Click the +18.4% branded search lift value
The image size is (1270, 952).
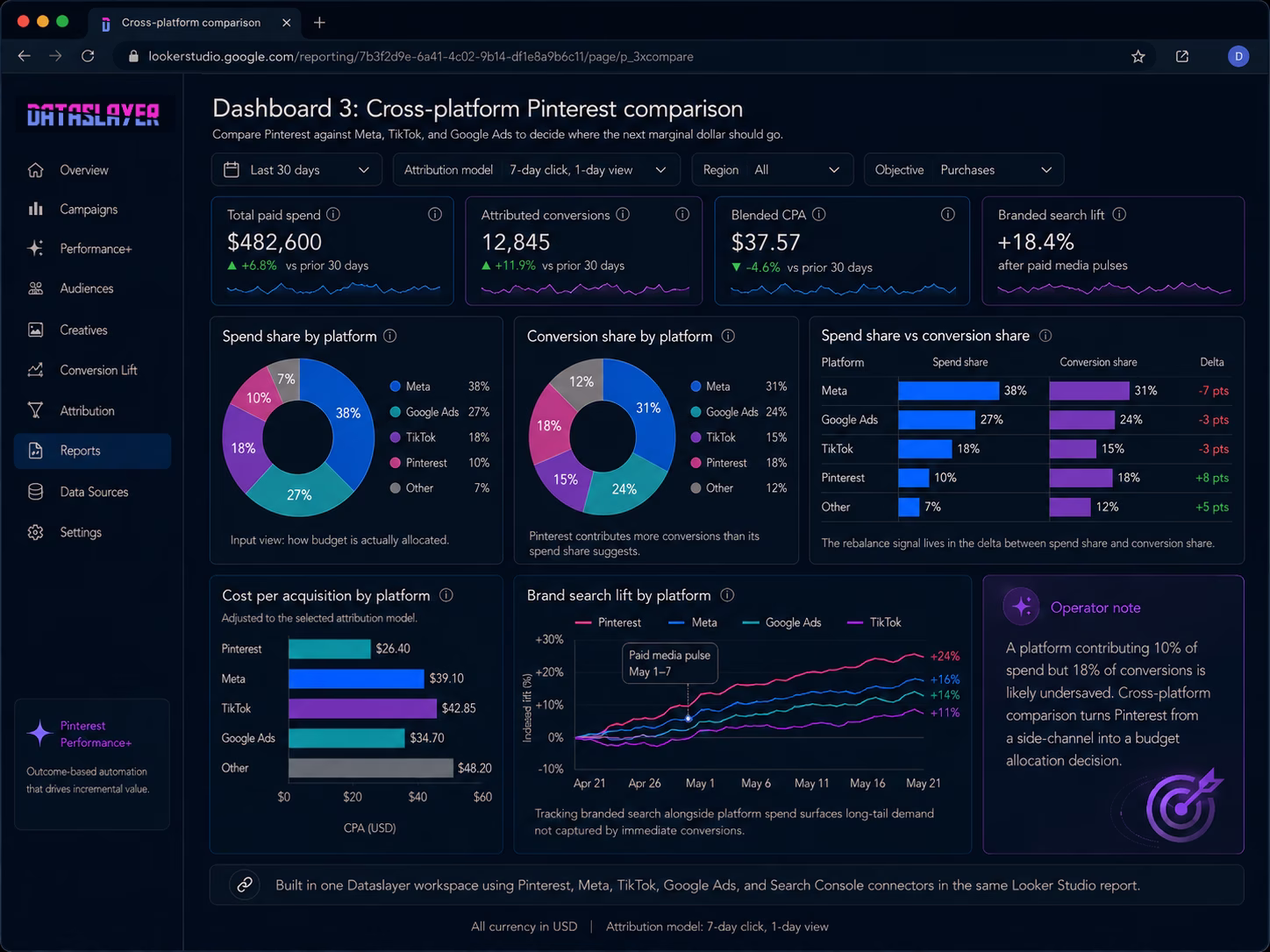click(x=1036, y=242)
